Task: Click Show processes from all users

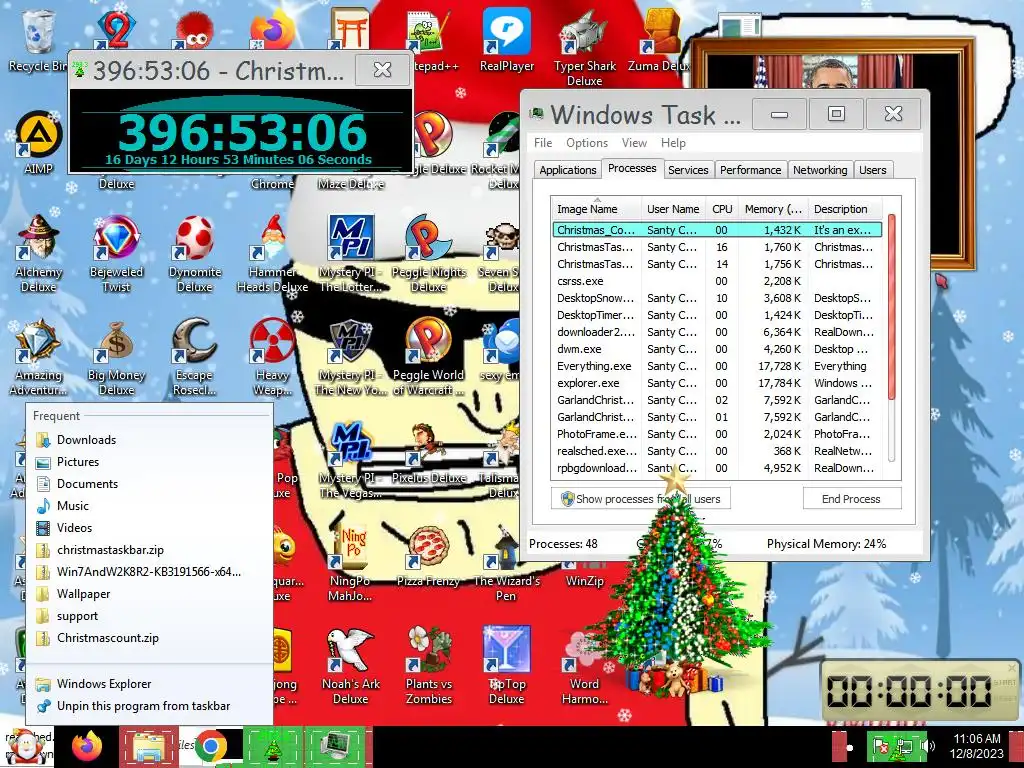Action: (x=641, y=499)
